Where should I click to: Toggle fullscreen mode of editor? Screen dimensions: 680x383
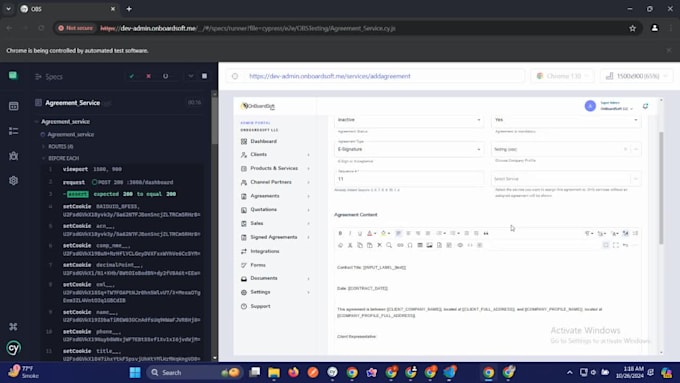click(x=616, y=245)
